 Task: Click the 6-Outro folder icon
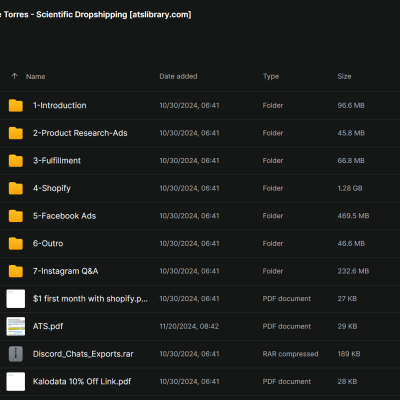16,244
